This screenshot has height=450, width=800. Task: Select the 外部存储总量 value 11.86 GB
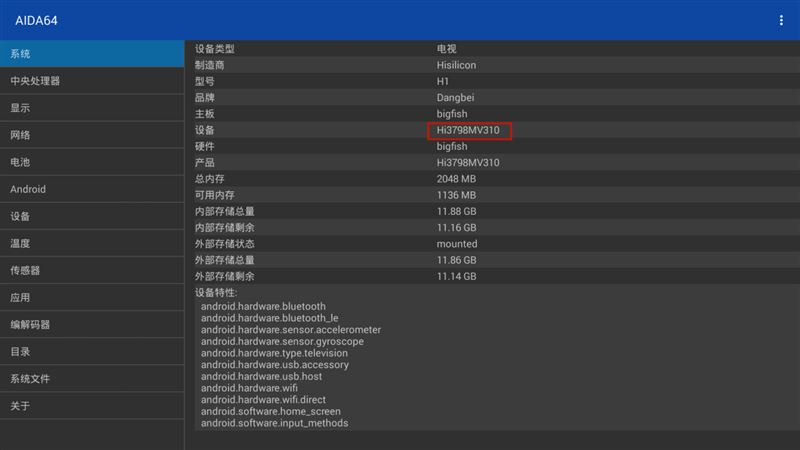point(456,260)
